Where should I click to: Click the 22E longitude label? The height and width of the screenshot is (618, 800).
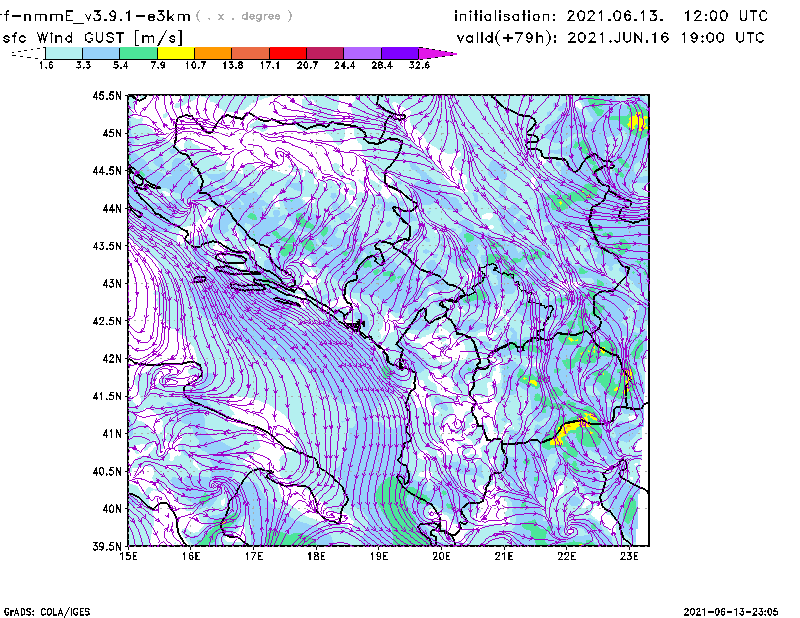[566, 556]
